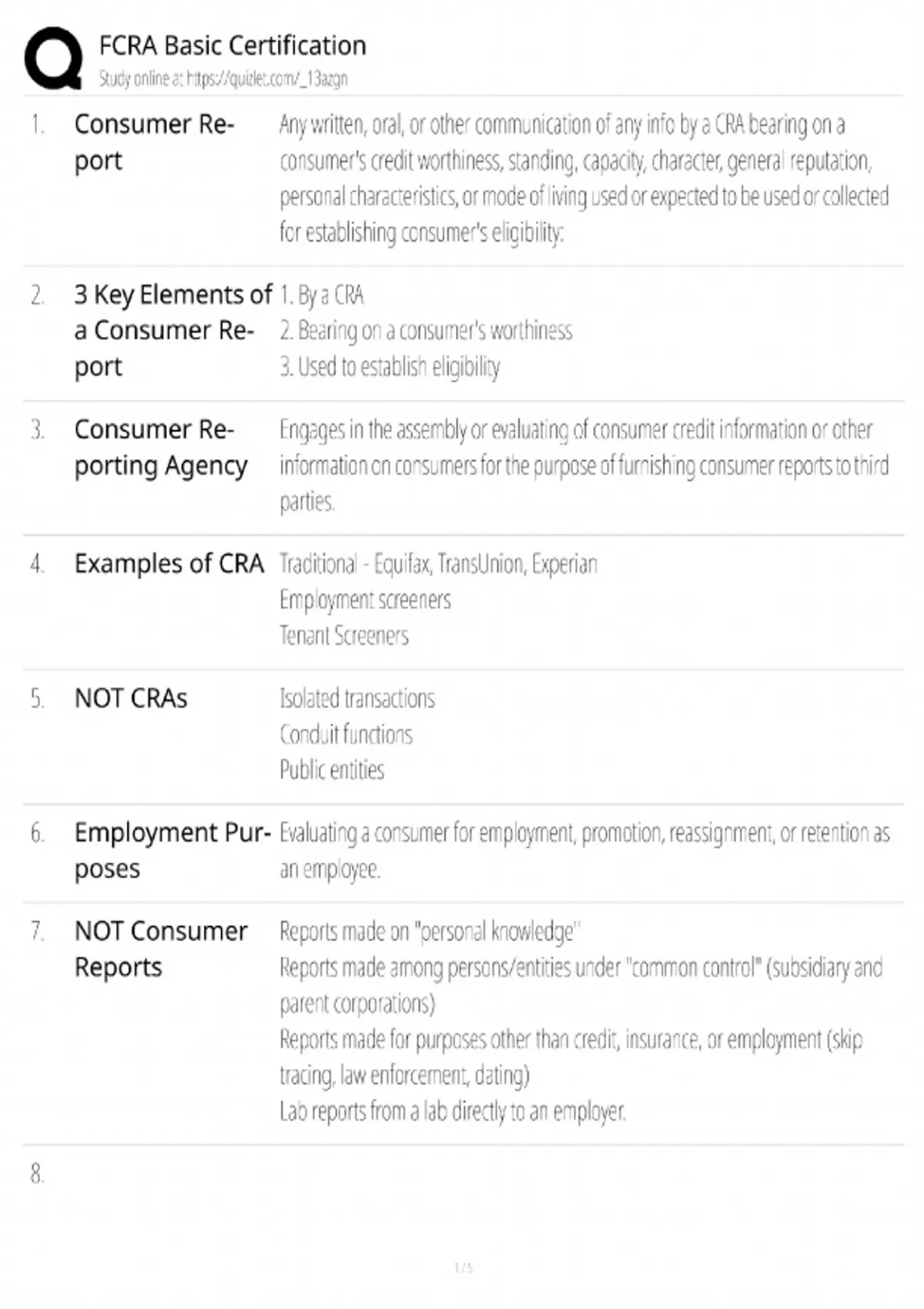Screen dimensions: 924x1309
Task: Click the empty item number 8
Action: tap(37, 1173)
